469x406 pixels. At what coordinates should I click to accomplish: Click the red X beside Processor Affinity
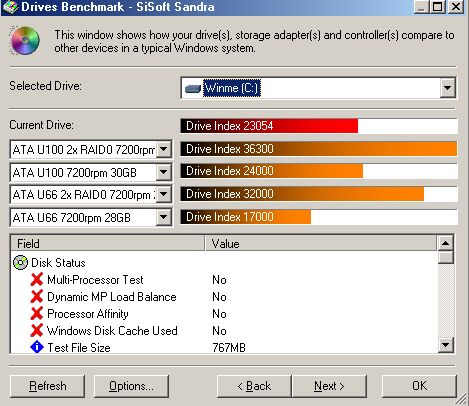coord(37,313)
